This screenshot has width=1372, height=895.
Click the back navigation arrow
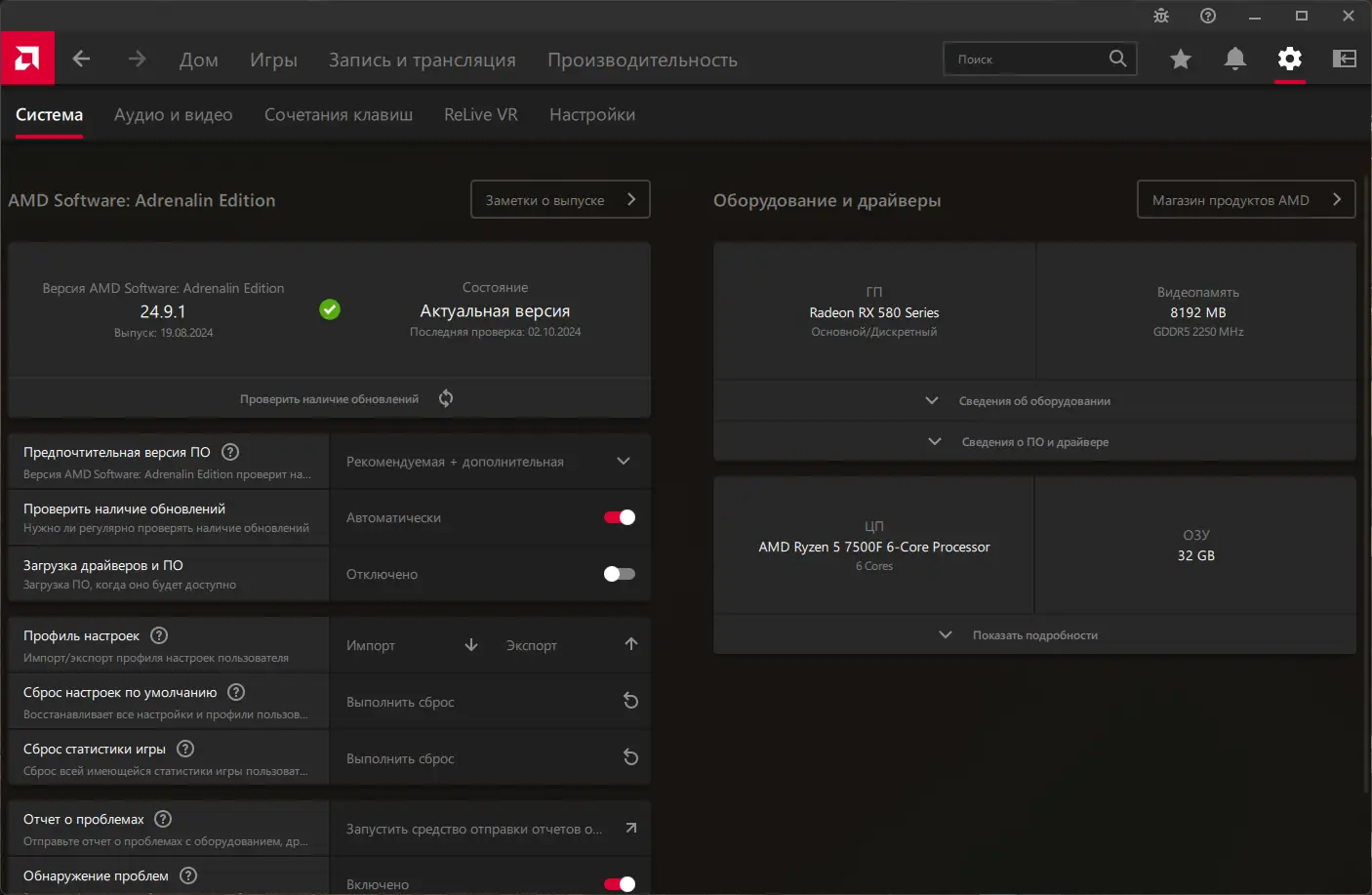tap(82, 59)
